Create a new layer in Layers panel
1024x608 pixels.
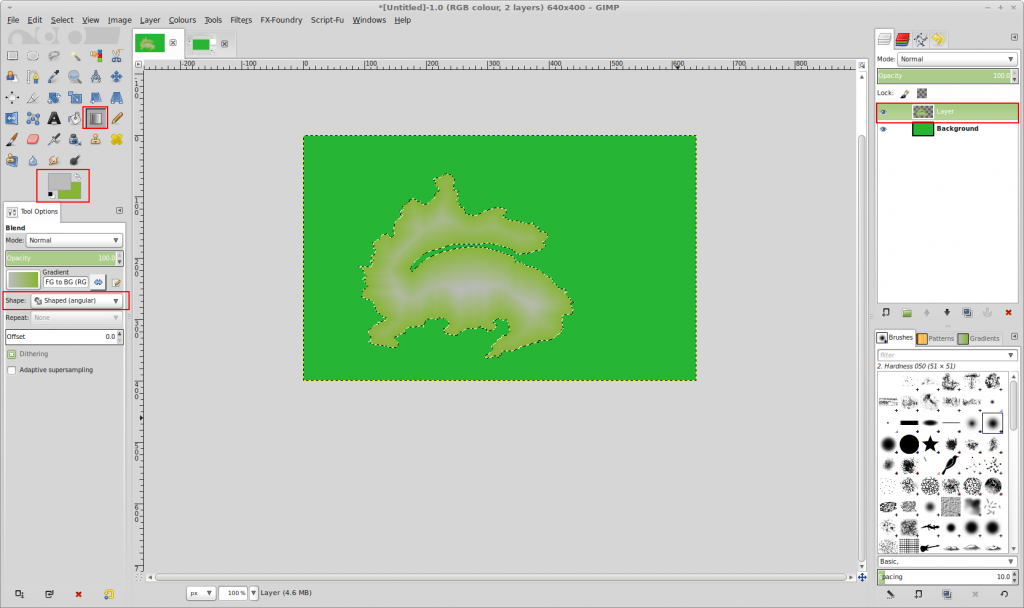[x=887, y=312]
